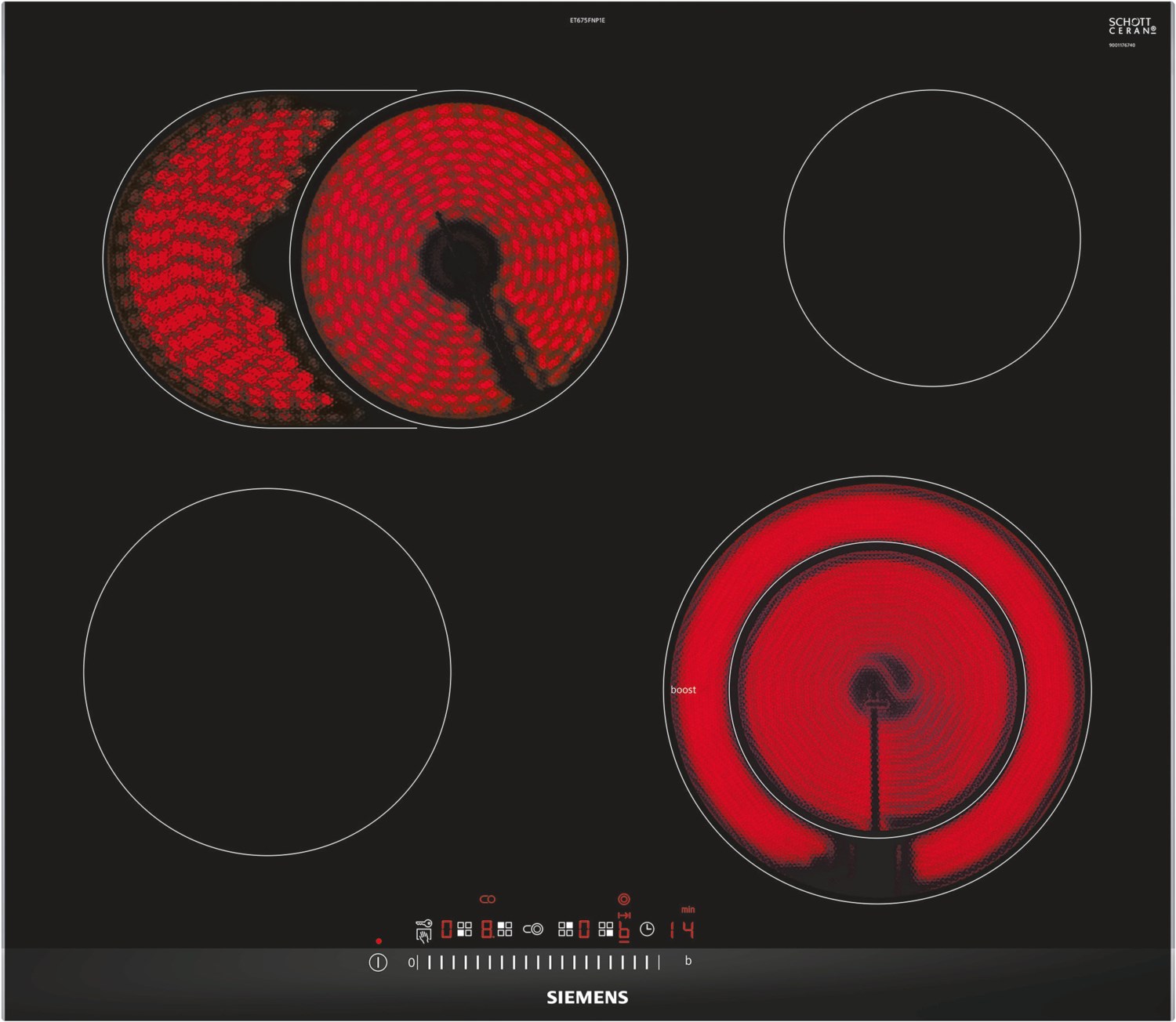Tap the clock timer icon

[x=647, y=930]
